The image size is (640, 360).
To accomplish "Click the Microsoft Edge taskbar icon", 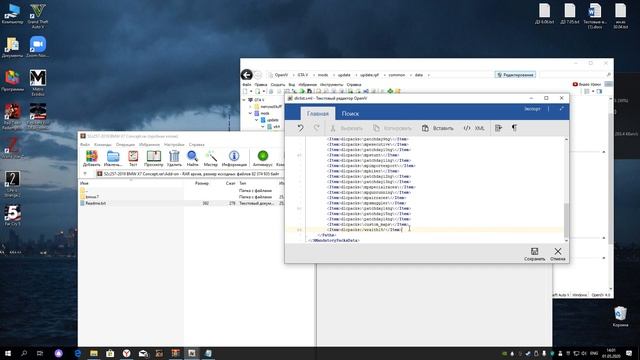I will coord(78,353).
